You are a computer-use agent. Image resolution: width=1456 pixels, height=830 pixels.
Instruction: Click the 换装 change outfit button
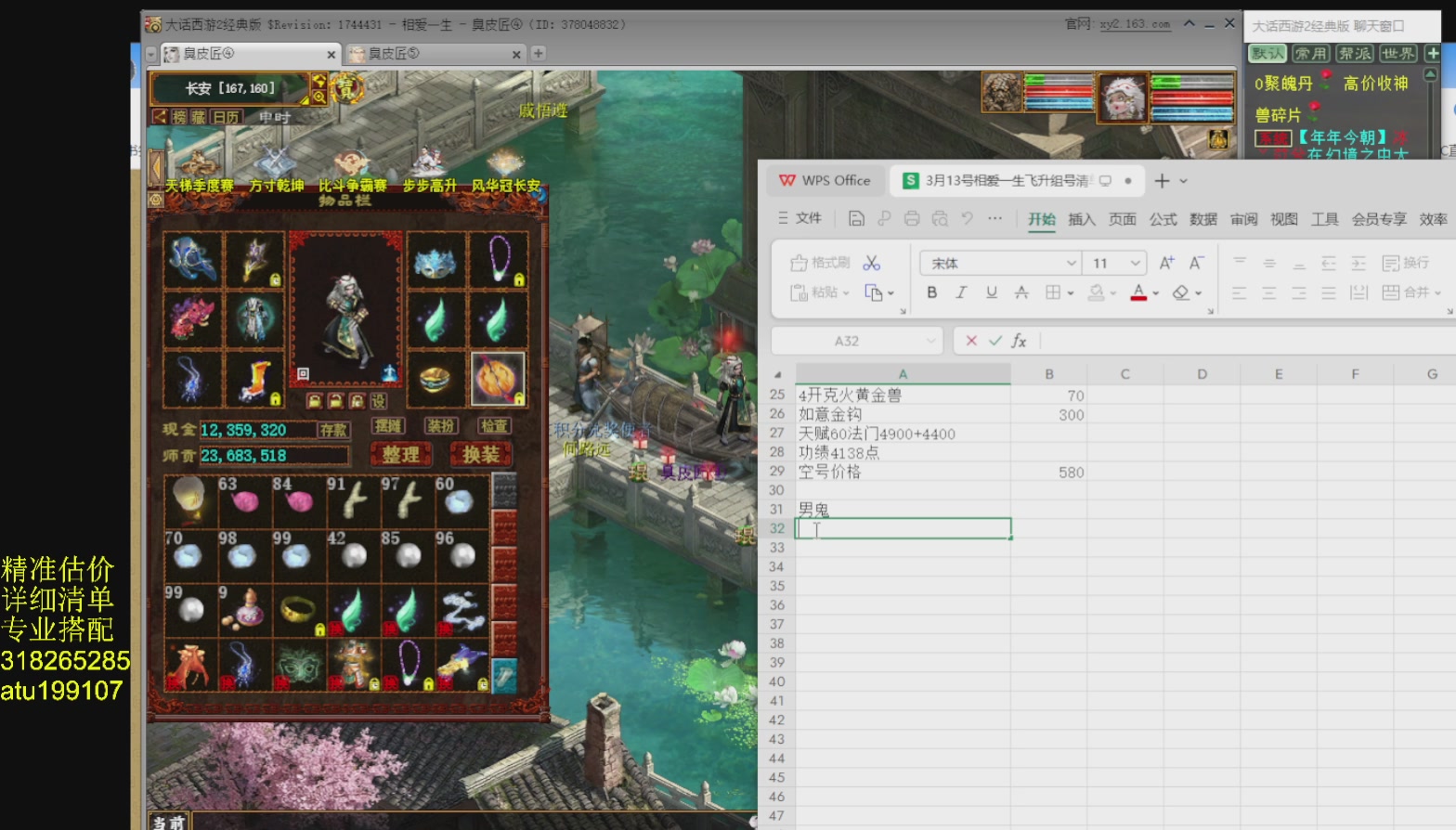481,455
